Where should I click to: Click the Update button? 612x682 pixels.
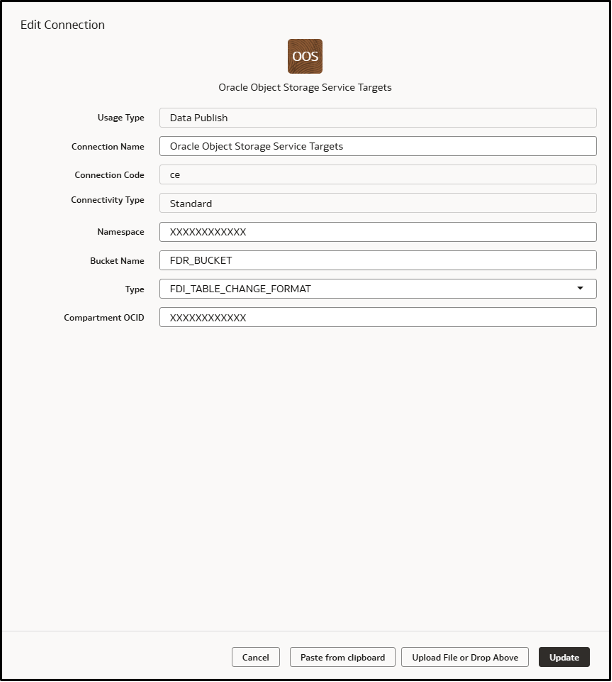[x=564, y=657]
